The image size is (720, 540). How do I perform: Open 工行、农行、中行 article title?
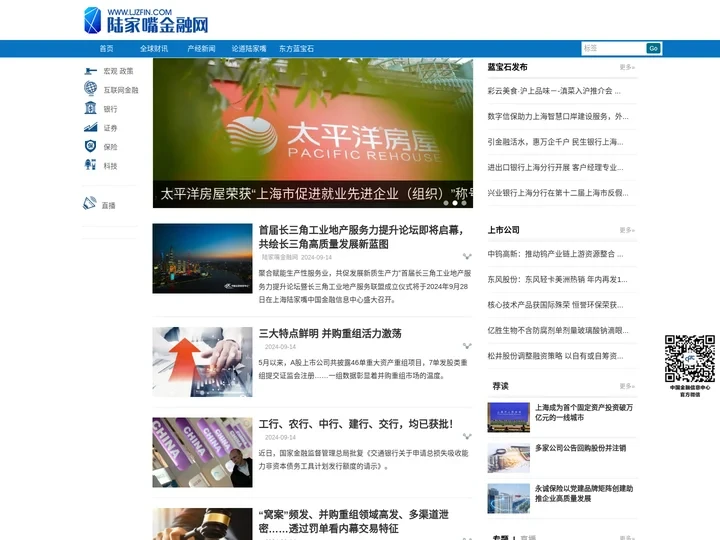pyautogui.click(x=356, y=424)
